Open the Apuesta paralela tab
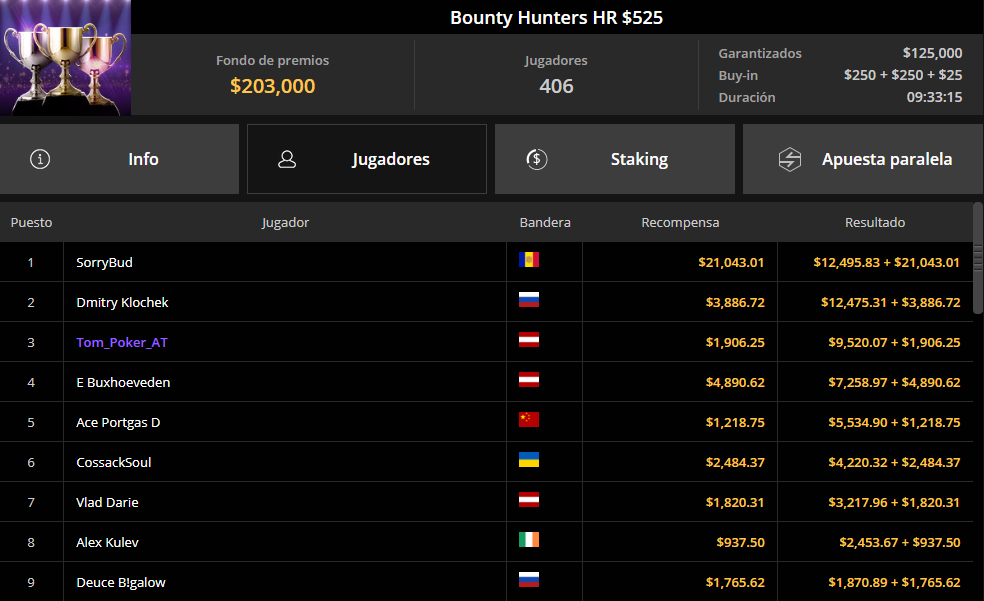The width and height of the screenshot is (984, 601). (864, 159)
